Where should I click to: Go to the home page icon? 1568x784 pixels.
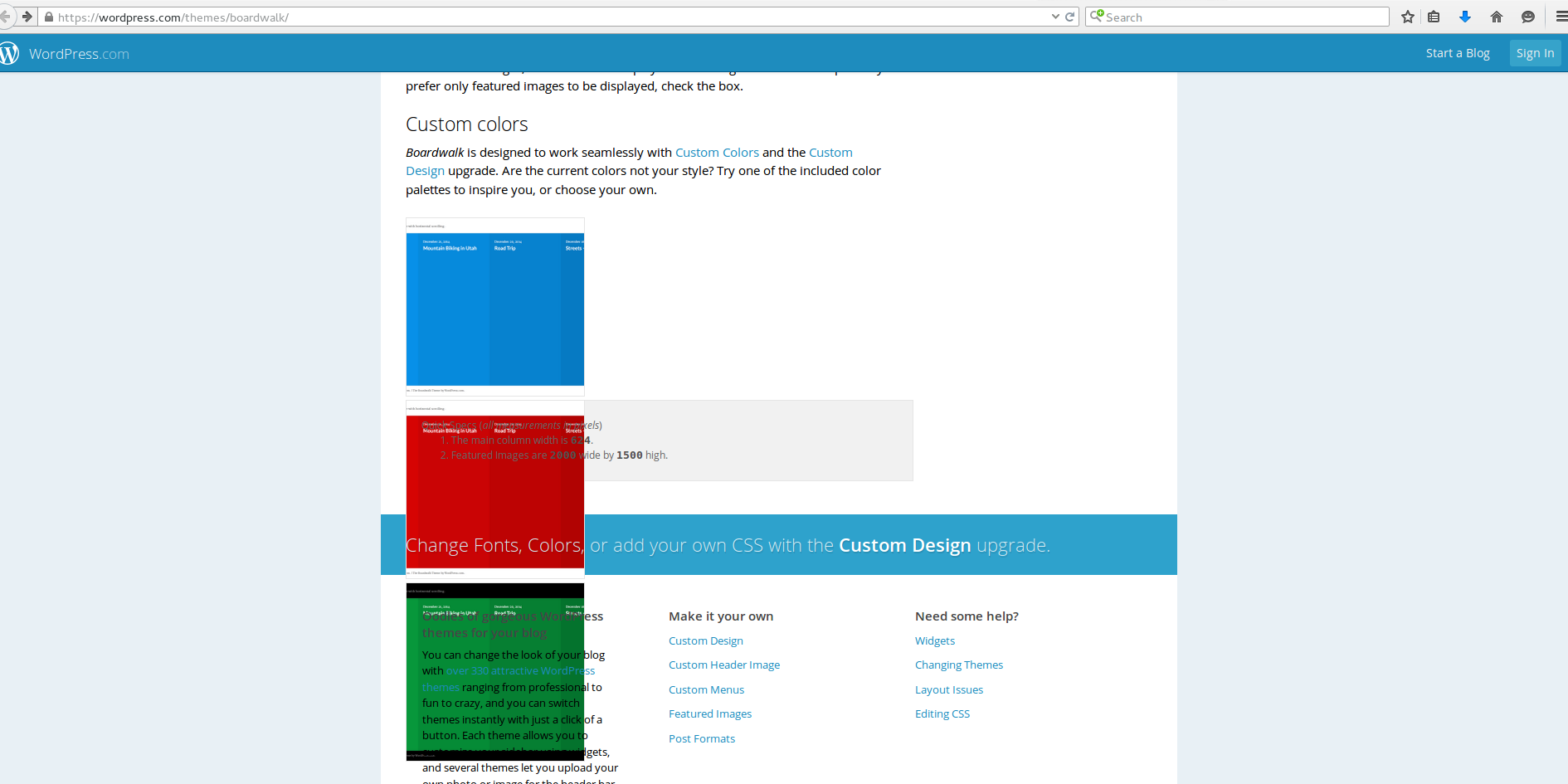(1497, 17)
